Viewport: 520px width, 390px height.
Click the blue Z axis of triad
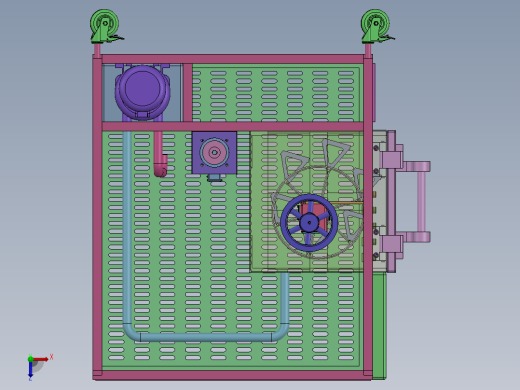(x=30, y=369)
